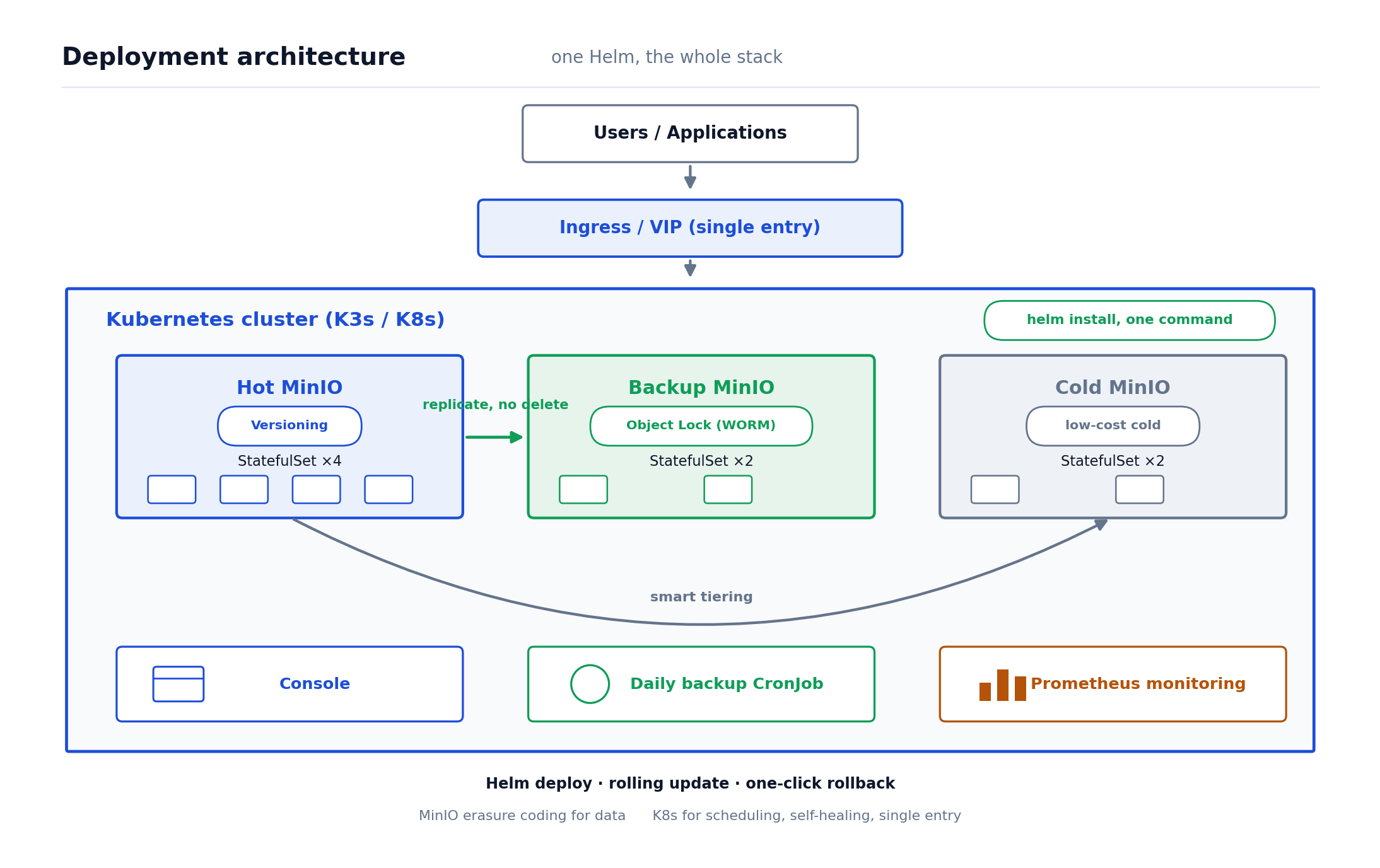The image size is (1380, 868).
Task: Select the Versioning pill in Hot MinIO
Action: click(289, 426)
